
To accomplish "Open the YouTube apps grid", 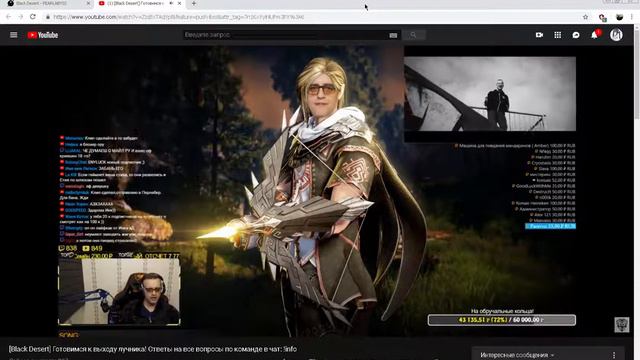I will click(558, 35).
